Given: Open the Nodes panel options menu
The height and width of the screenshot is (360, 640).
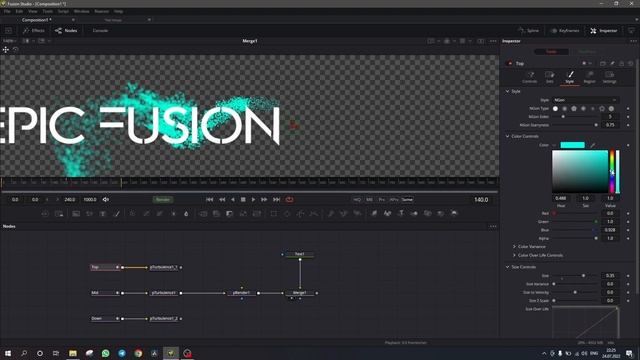Looking at the screenshot, I should [x=493, y=226].
